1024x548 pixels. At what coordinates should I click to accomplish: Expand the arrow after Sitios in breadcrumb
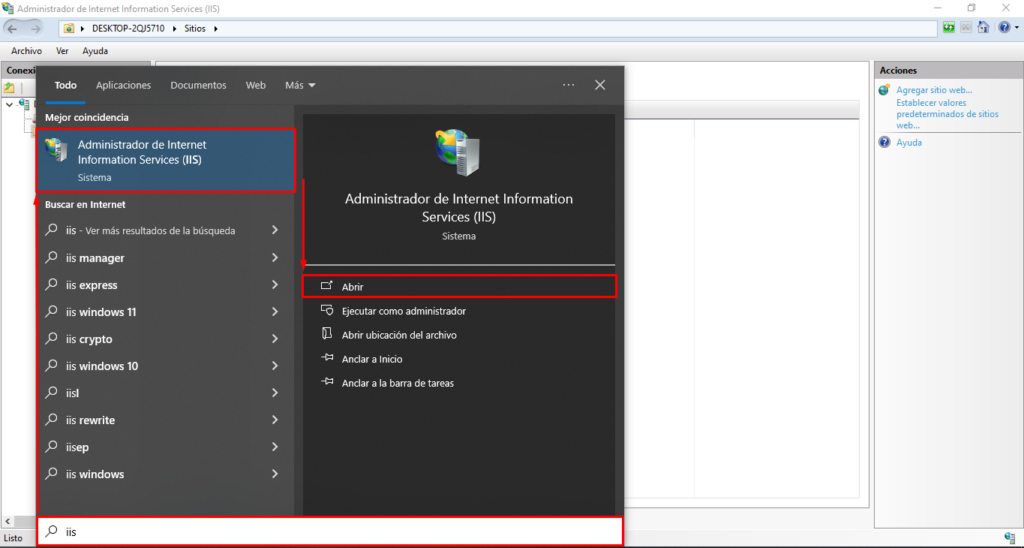pyautogui.click(x=216, y=29)
